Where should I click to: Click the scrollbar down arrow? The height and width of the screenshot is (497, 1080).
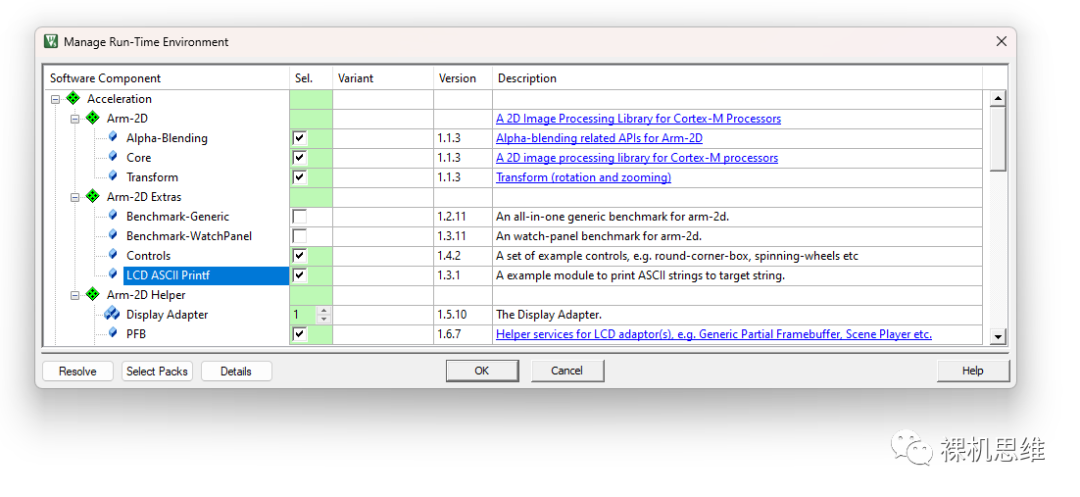pos(997,336)
